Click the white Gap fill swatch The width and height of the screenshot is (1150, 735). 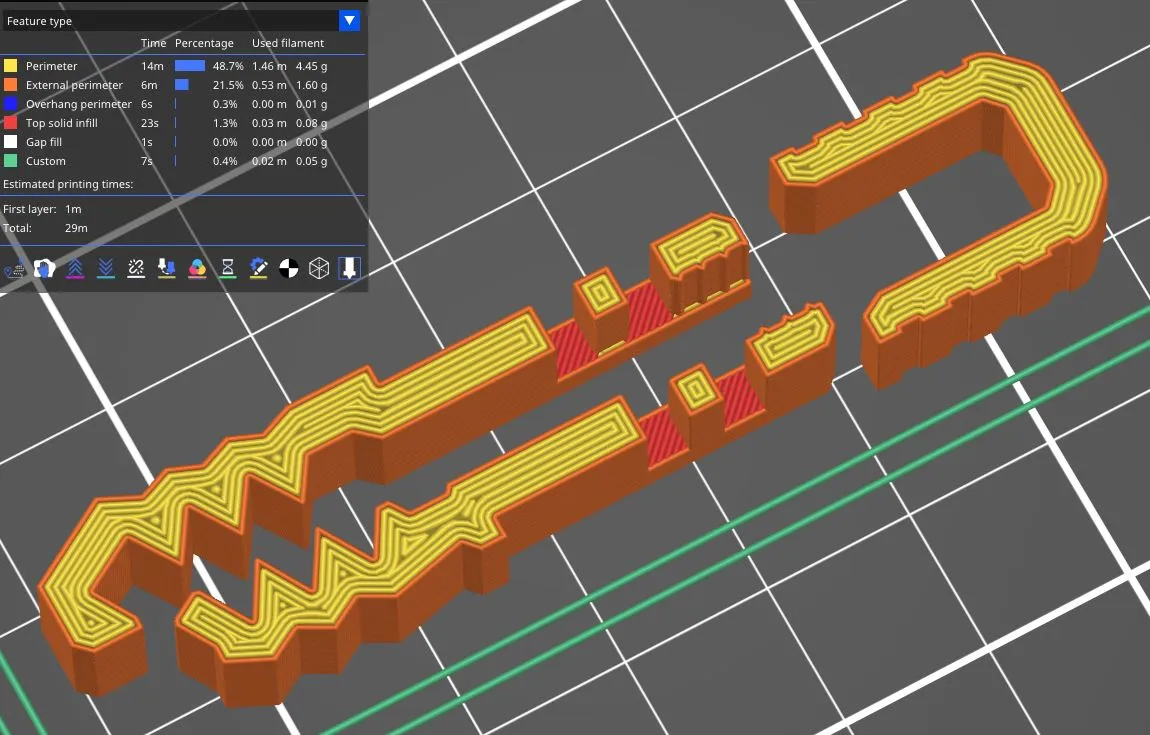point(10,142)
